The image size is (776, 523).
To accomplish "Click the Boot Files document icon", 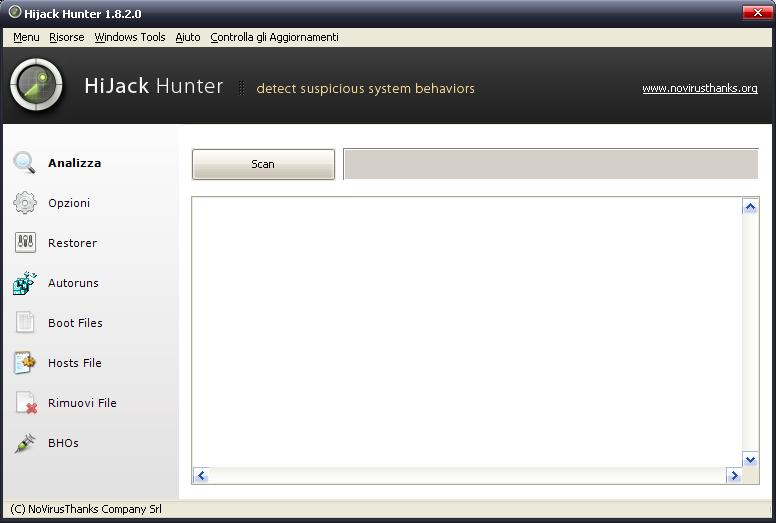I will pos(25,323).
